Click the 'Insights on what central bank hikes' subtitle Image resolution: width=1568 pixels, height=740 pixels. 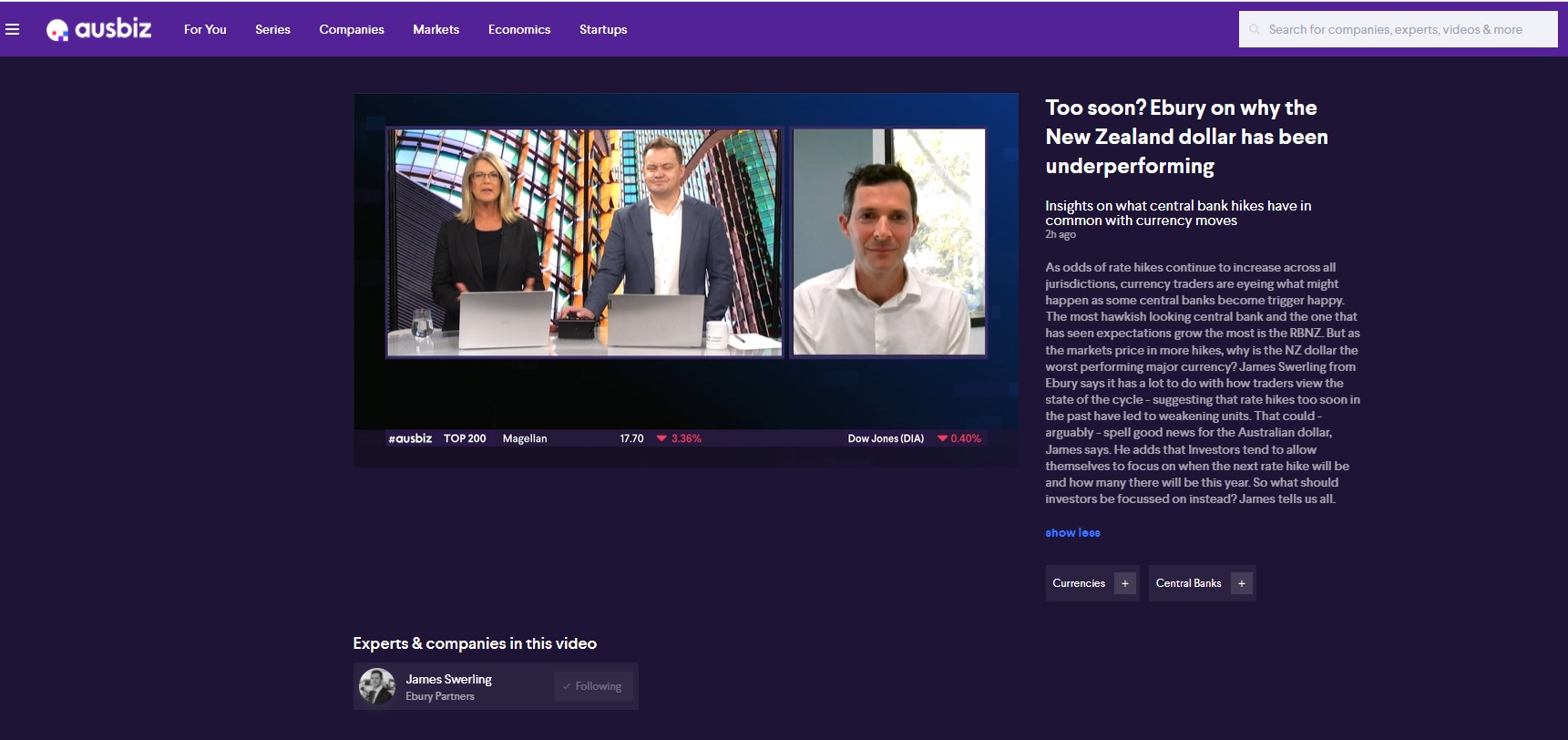1178,213
